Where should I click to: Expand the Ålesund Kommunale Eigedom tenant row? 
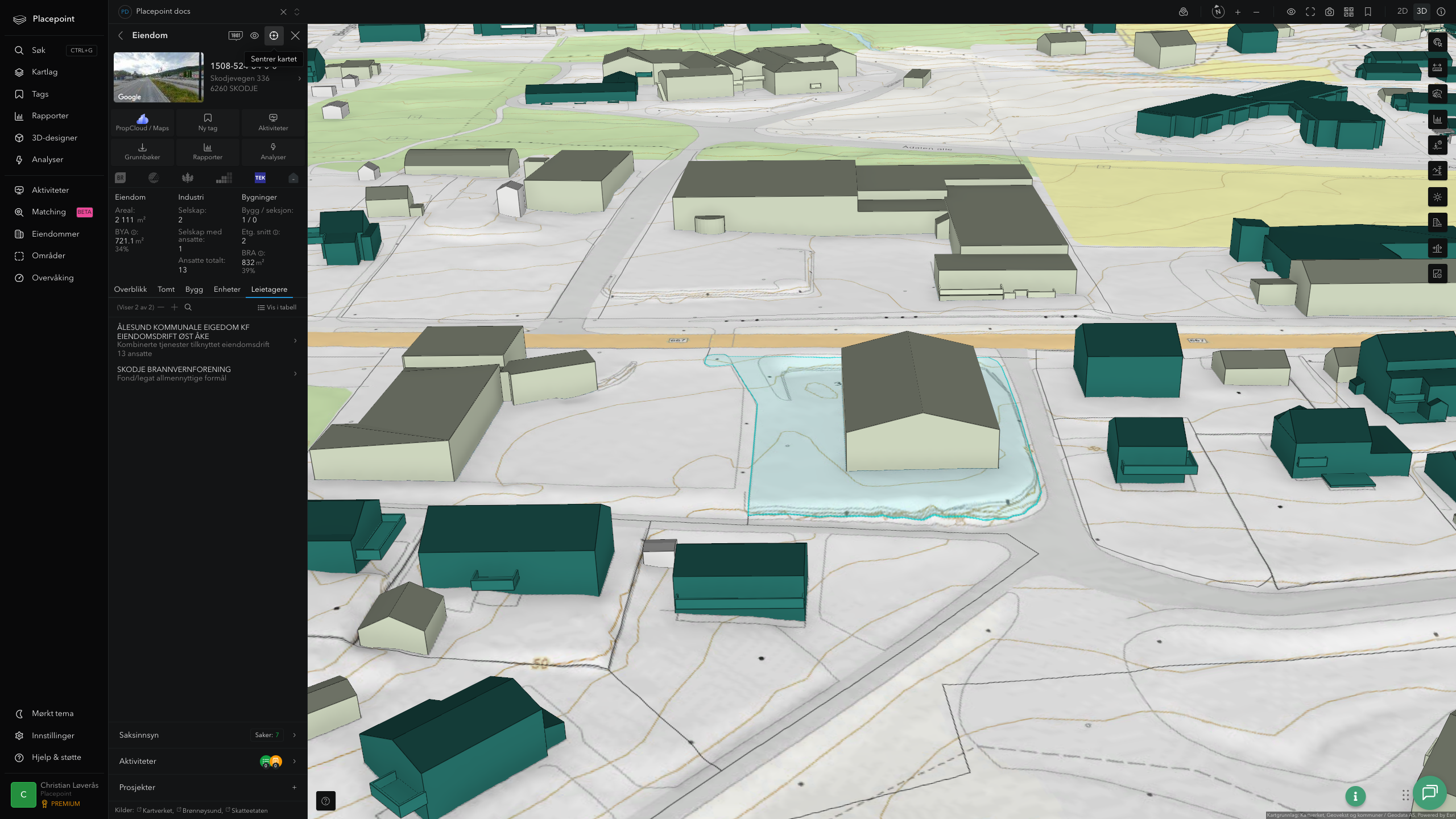click(x=208, y=340)
